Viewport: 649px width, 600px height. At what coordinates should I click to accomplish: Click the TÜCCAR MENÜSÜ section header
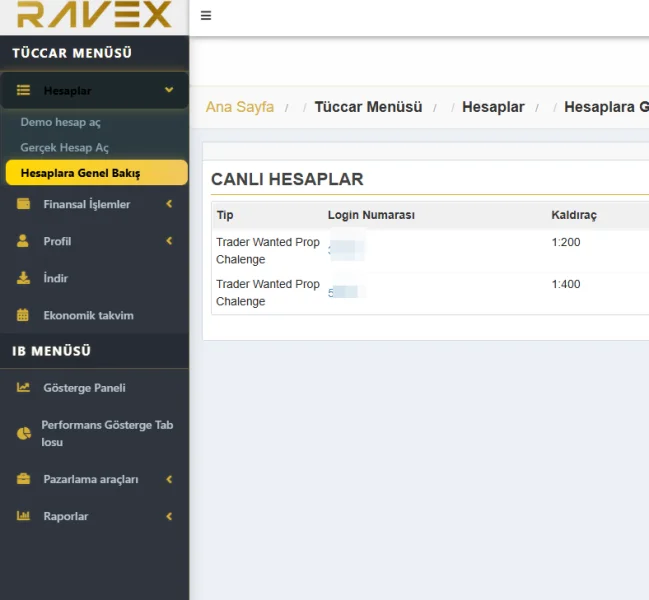(72, 53)
